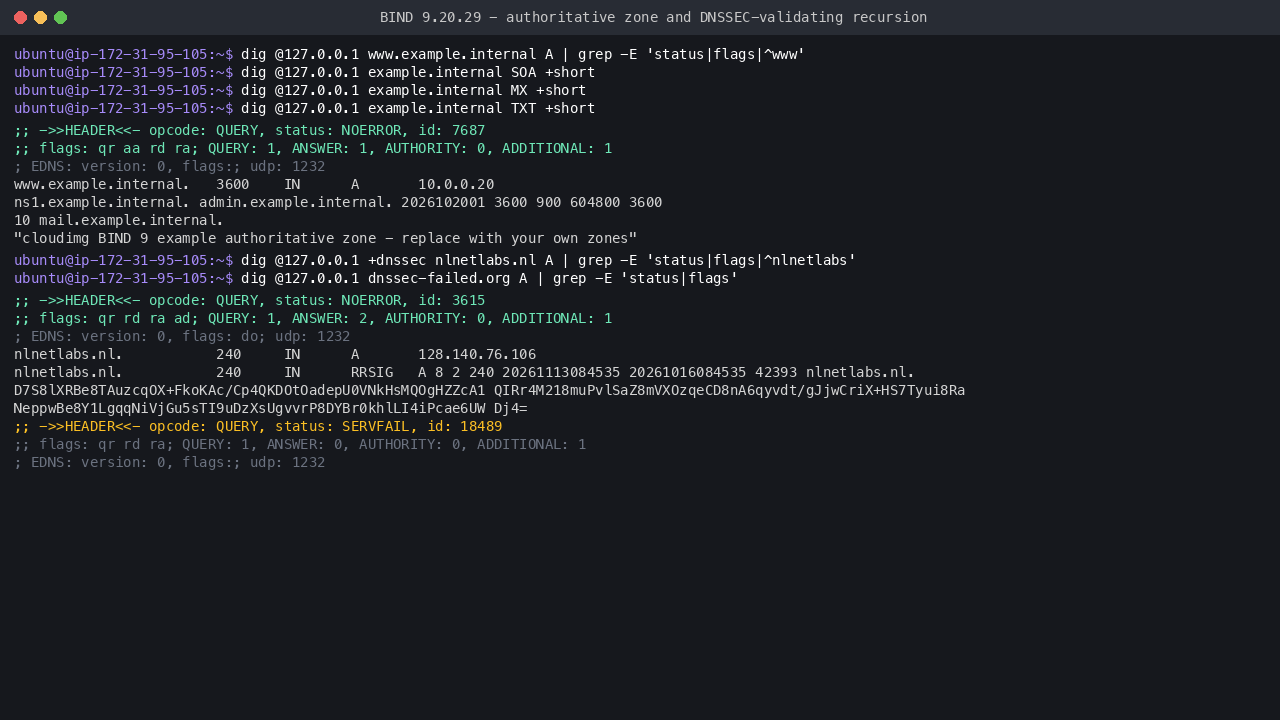Select the signature line starting 'D7S8lXRBe8'
Screen dimensions: 1280x720
coord(490,390)
